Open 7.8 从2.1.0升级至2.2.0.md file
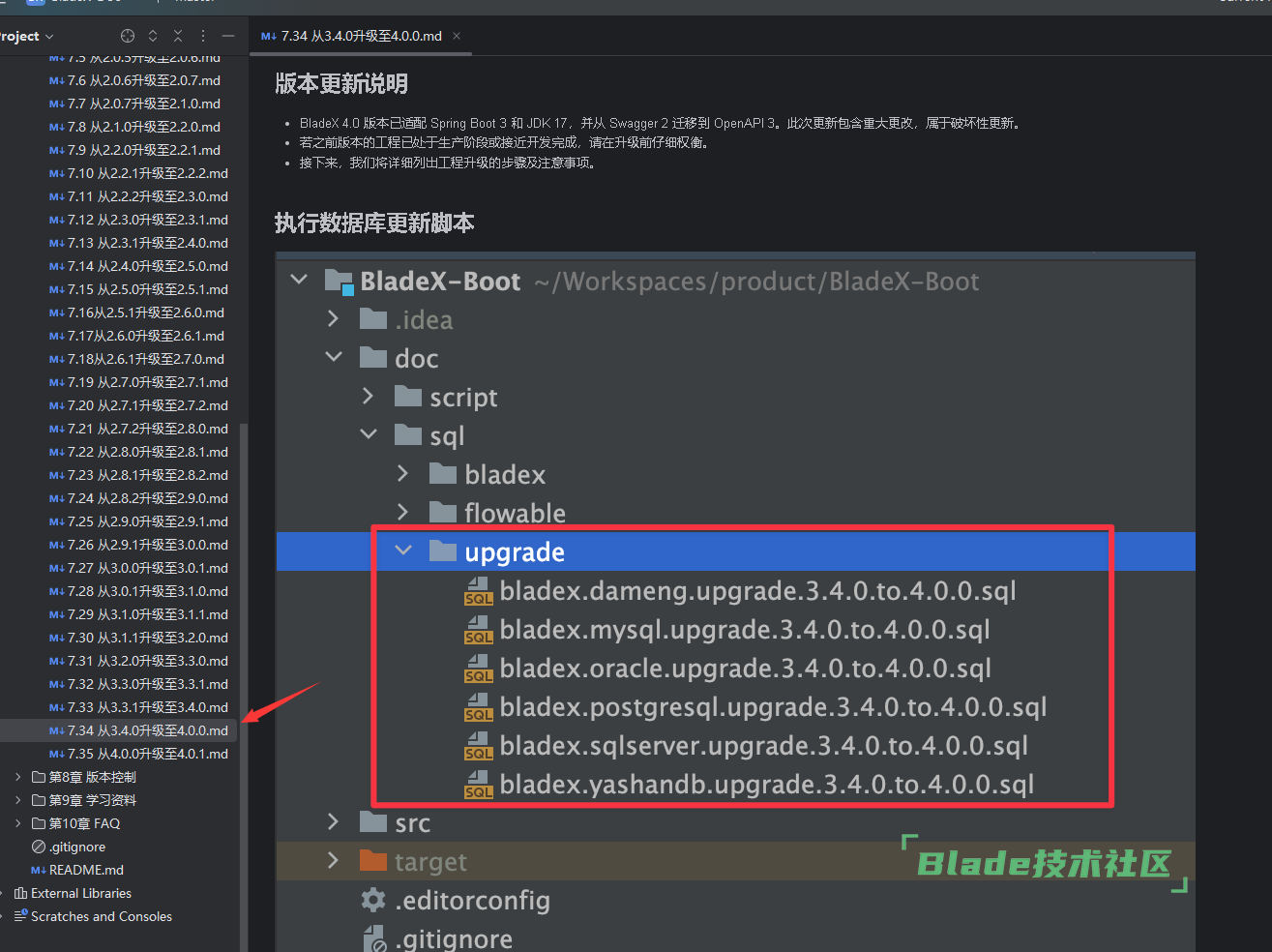 point(144,127)
